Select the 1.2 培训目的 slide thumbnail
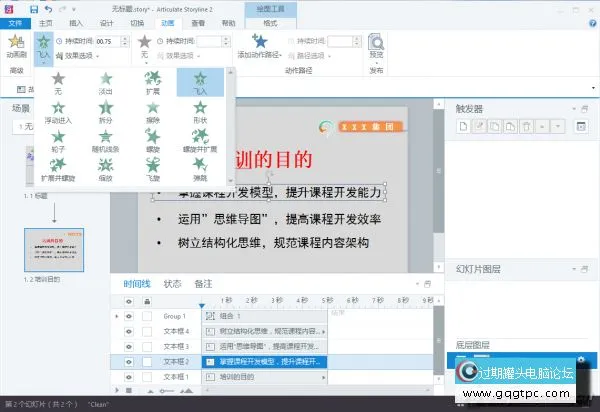The width and height of the screenshot is (600, 412). pyautogui.click(x=54, y=250)
